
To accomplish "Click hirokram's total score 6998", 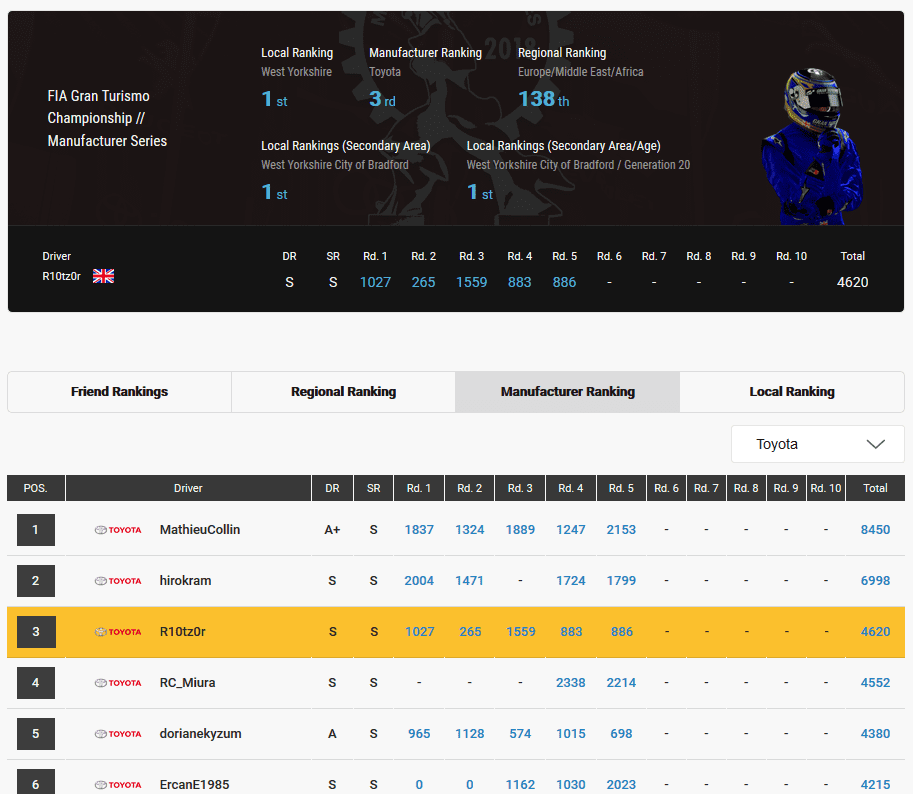I will pyautogui.click(x=875, y=581).
